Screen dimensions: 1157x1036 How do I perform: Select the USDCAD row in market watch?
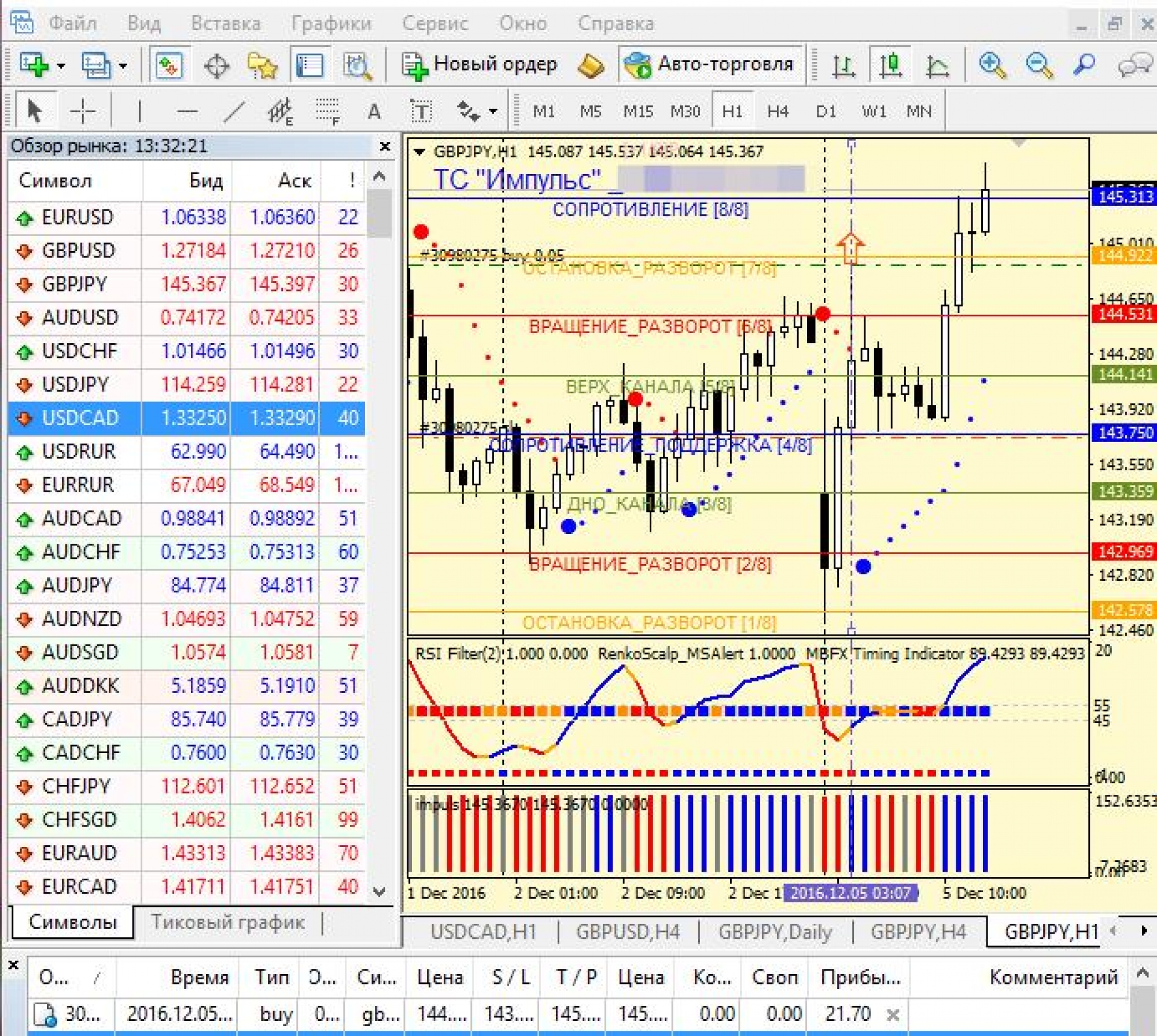[80, 418]
